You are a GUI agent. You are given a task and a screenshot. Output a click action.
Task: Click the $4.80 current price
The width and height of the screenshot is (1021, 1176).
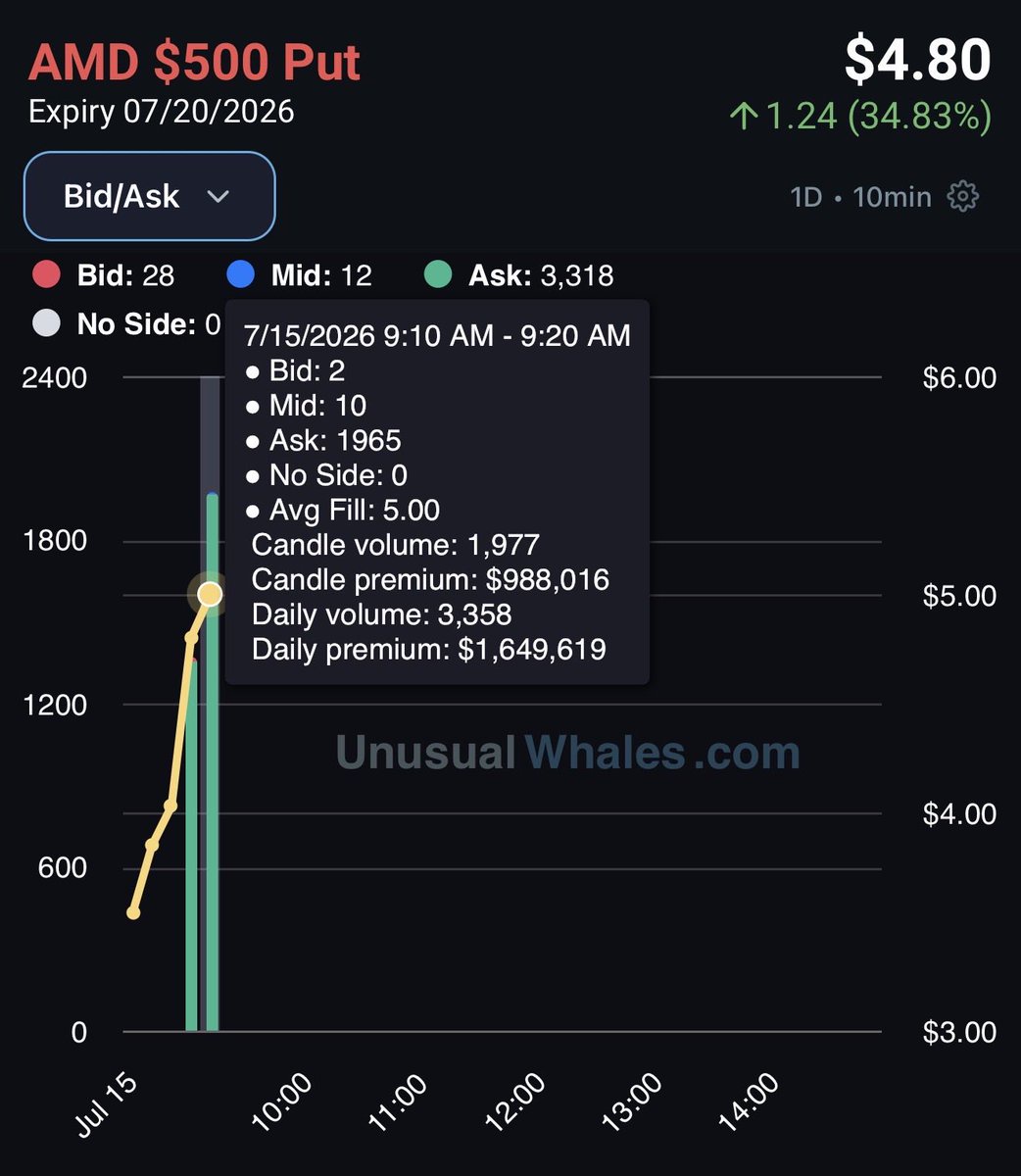[918, 60]
